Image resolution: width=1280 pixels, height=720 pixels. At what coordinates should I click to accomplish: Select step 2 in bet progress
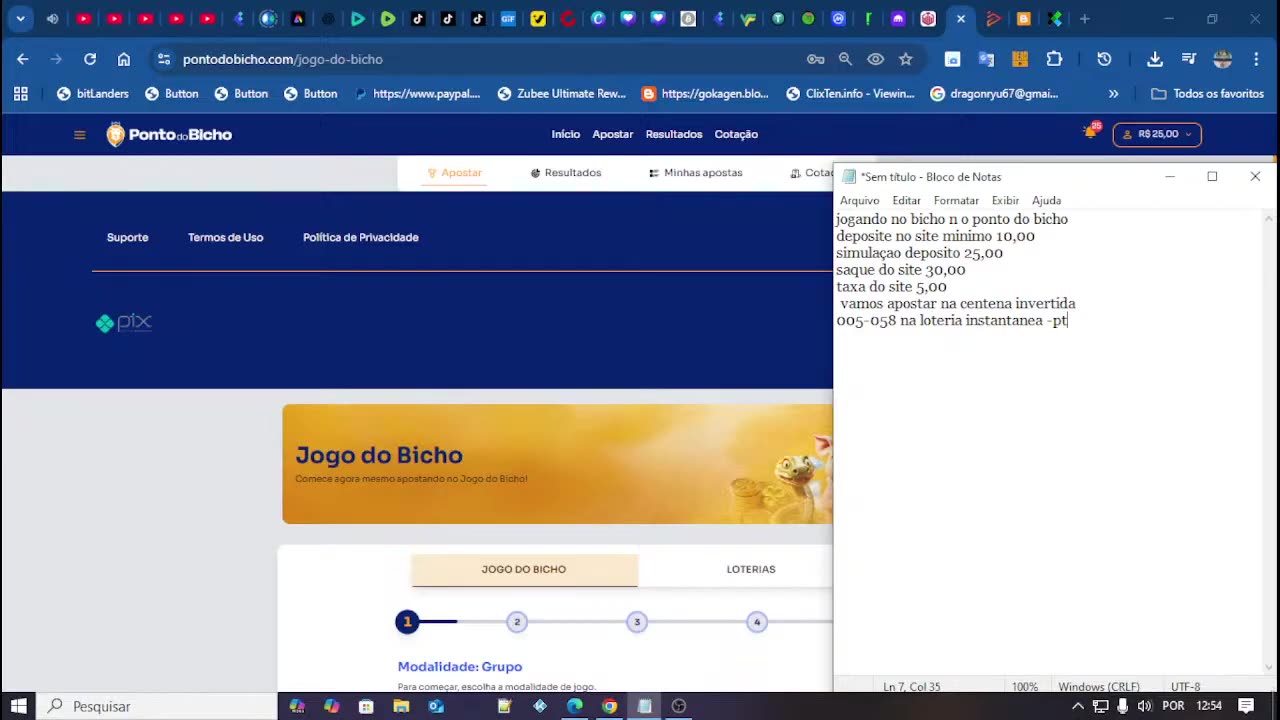517,622
